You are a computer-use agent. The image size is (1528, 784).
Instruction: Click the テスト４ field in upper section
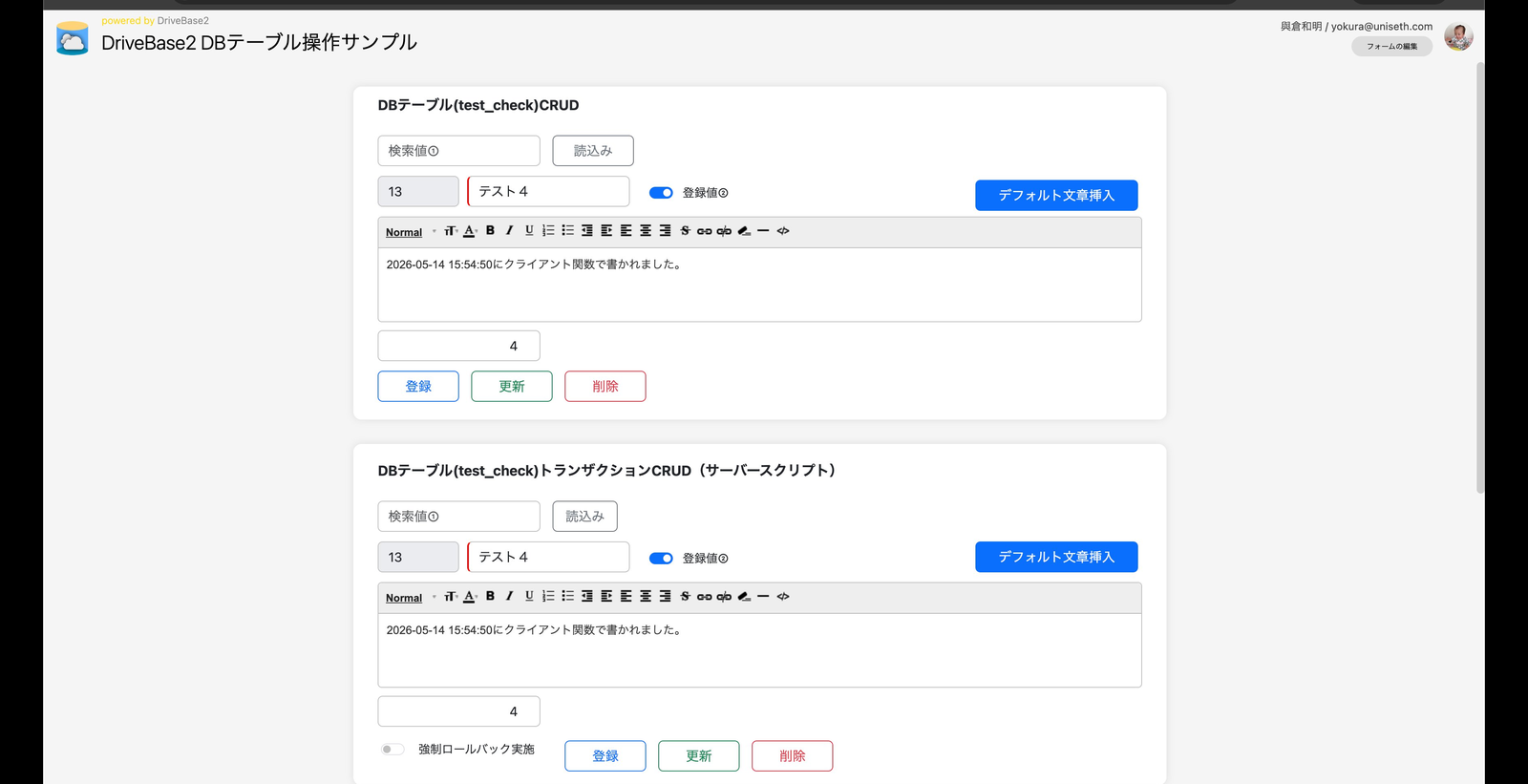(x=548, y=191)
